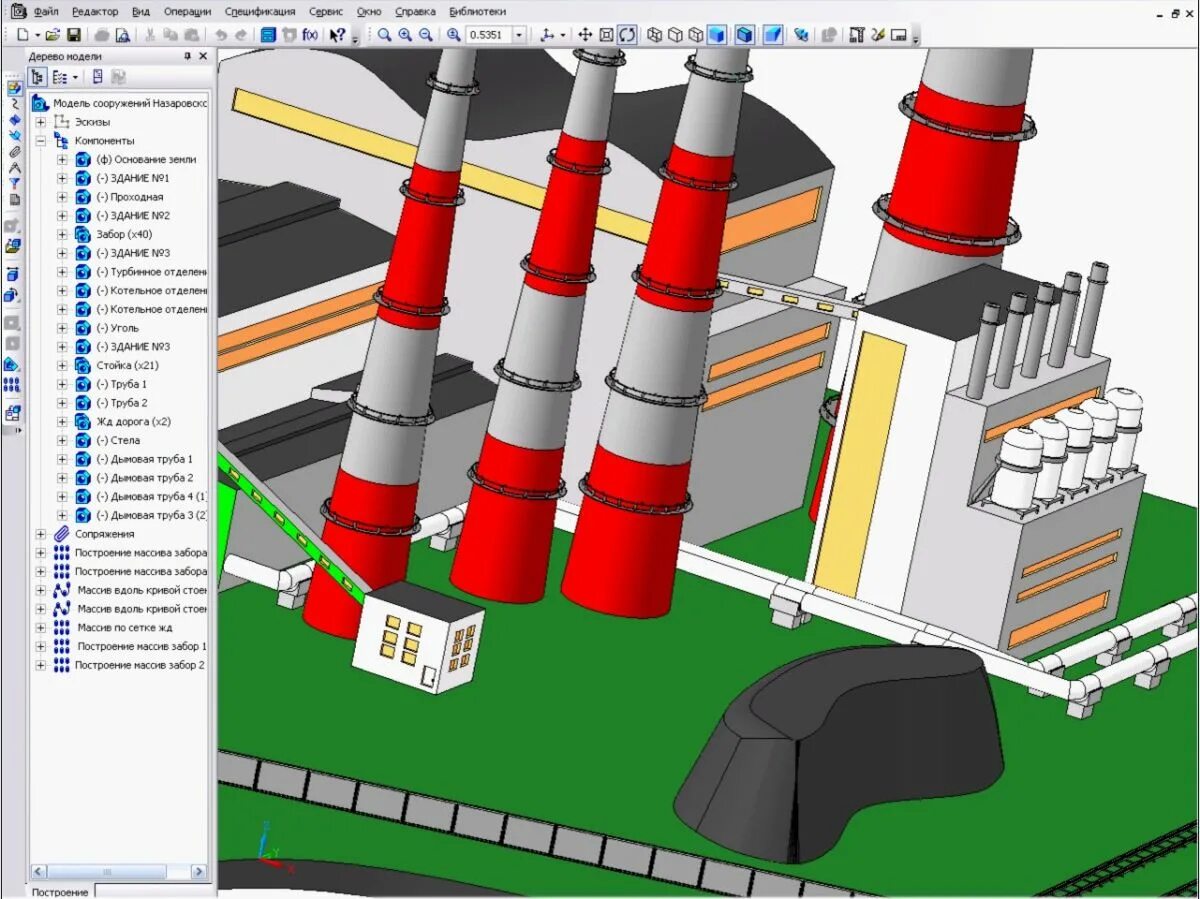
Task: Open the measurements compass icon in sidebar
Action: coord(14,168)
